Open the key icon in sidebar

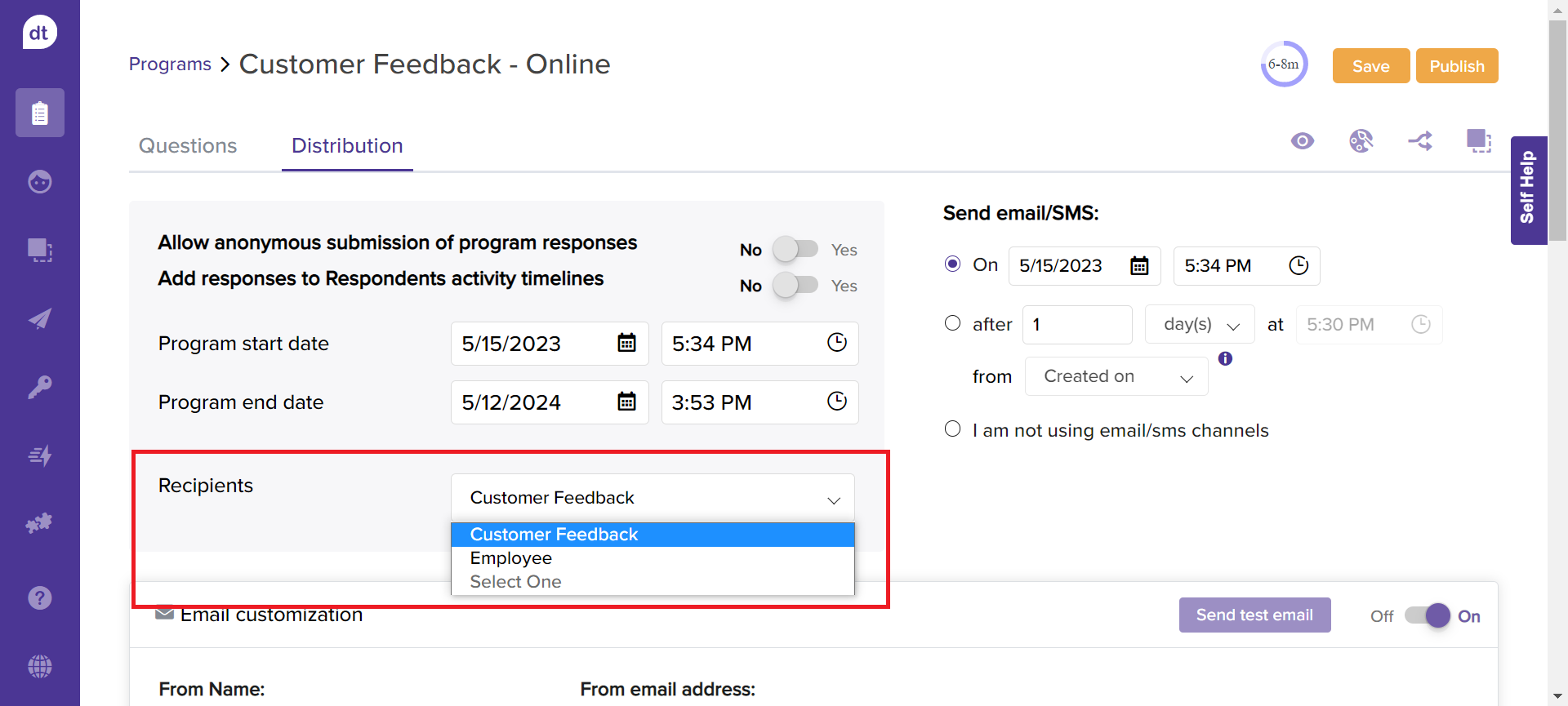[39, 387]
